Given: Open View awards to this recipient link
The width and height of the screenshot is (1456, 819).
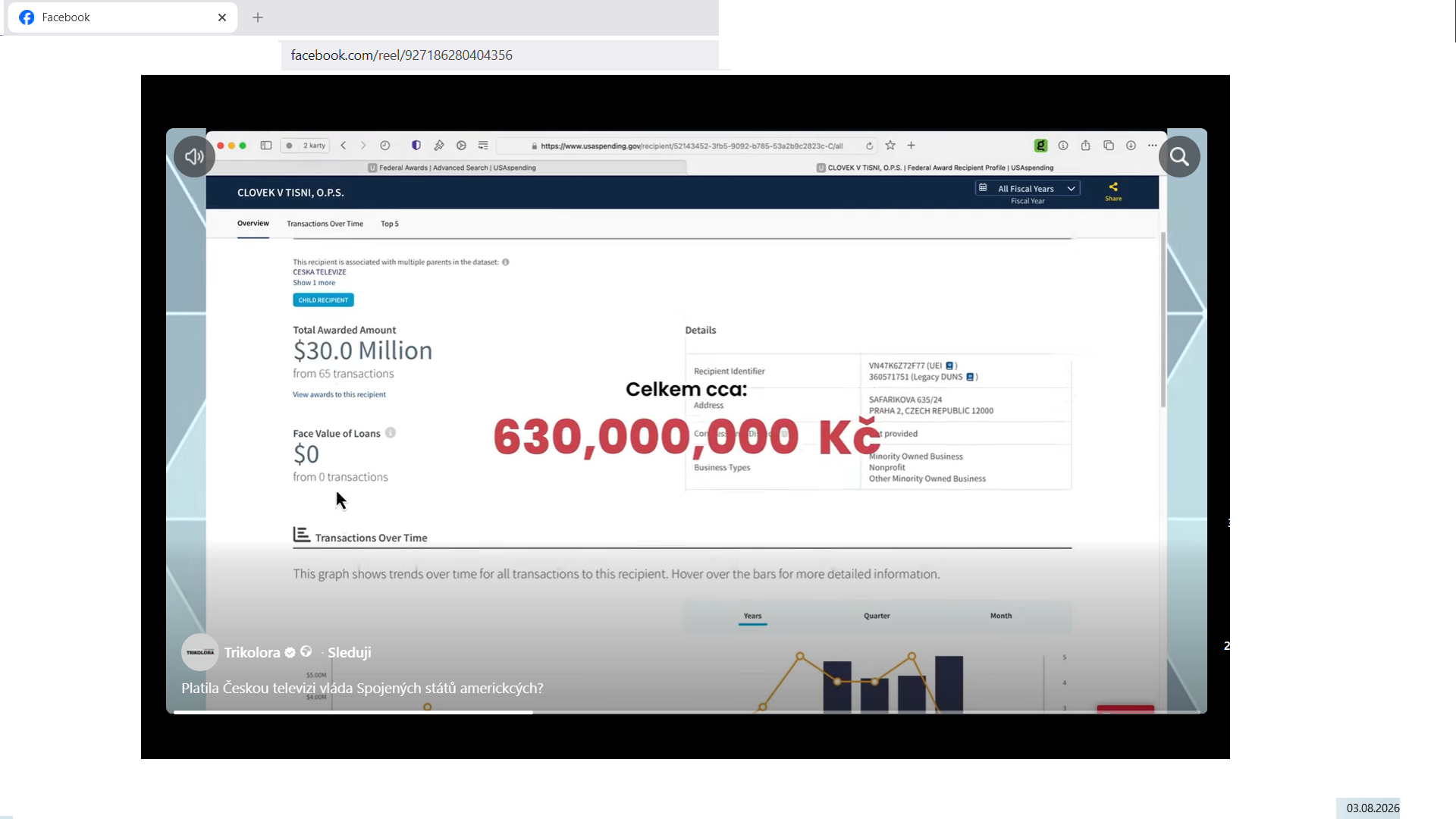Looking at the screenshot, I should [339, 394].
